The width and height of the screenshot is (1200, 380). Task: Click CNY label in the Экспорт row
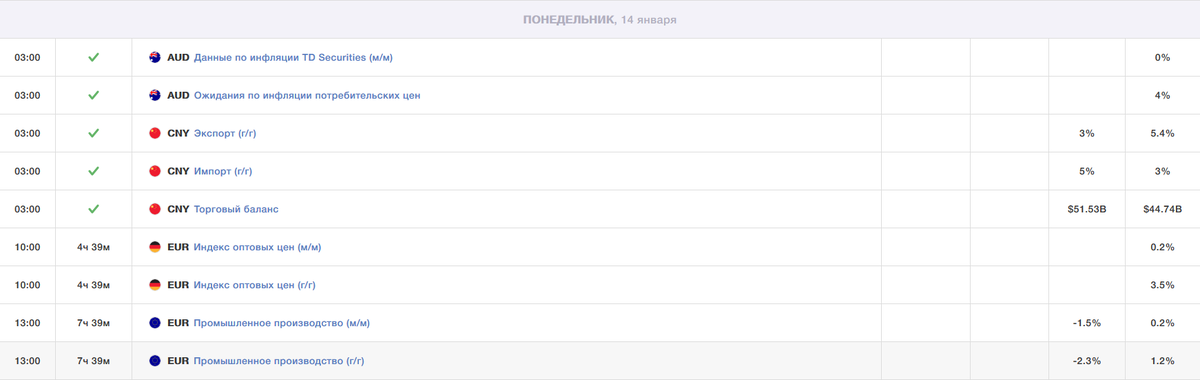[x=178, y=134]
